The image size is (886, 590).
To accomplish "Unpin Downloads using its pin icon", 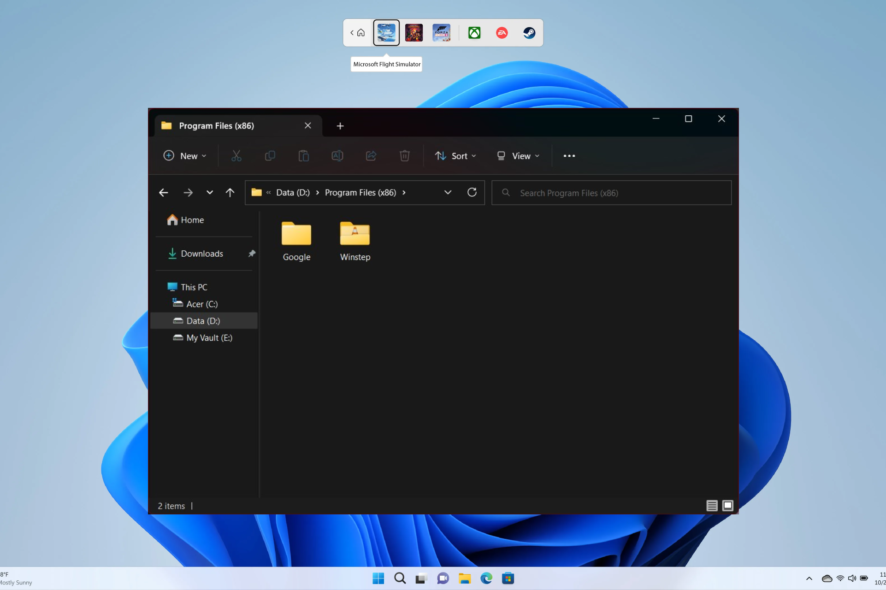I will click(253, 253).
